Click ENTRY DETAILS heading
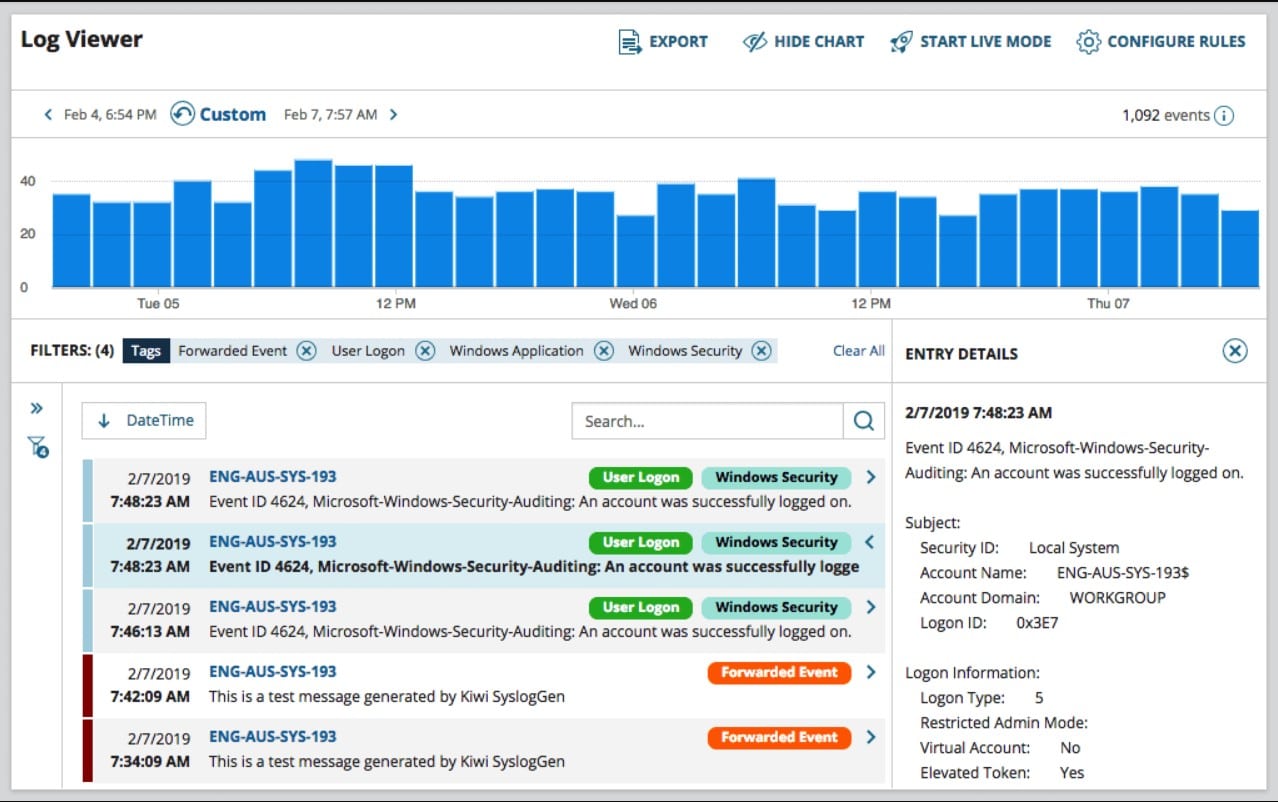 pos(961,354)
